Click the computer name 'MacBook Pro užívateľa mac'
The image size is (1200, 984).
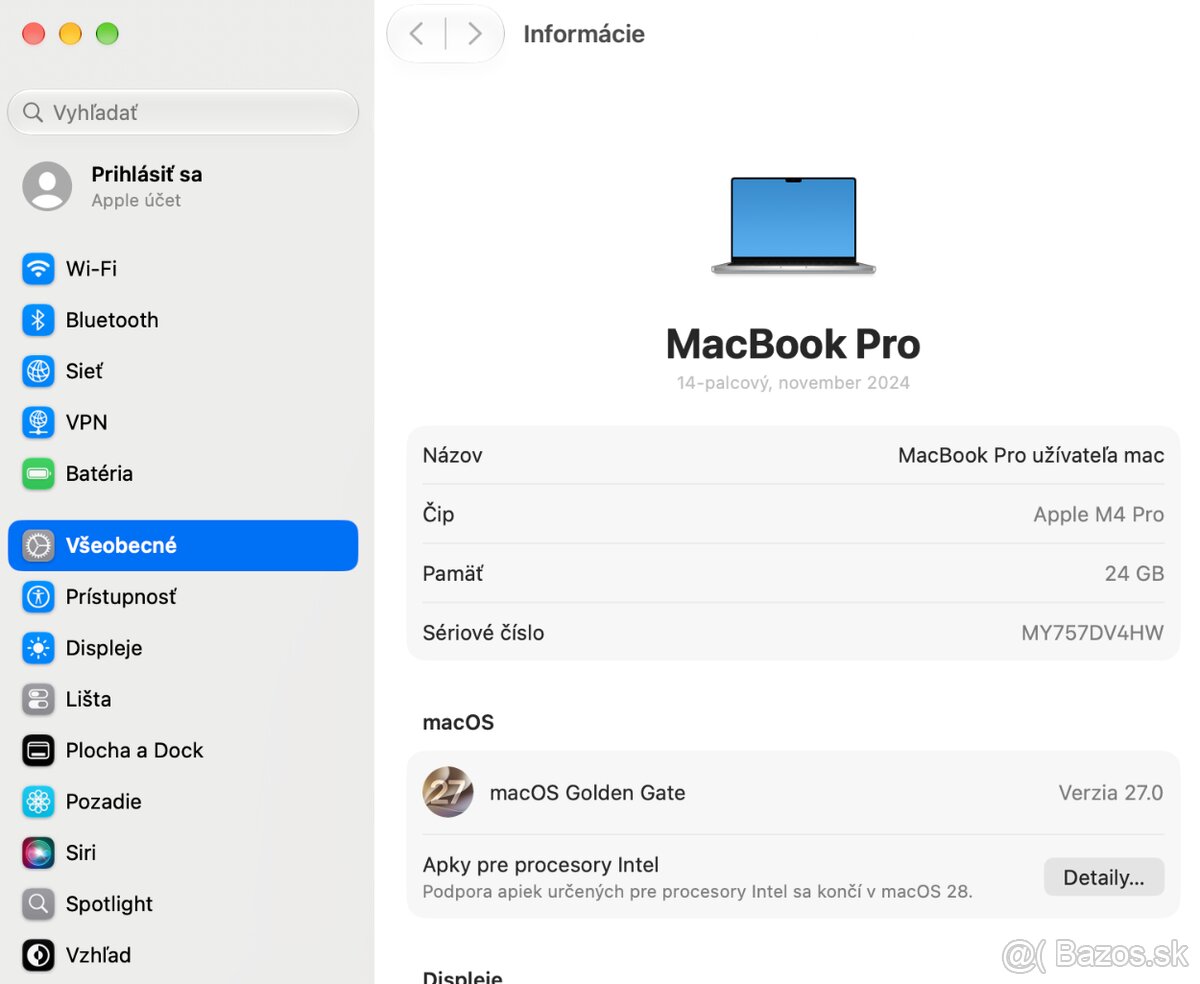tap(1031, 455)
